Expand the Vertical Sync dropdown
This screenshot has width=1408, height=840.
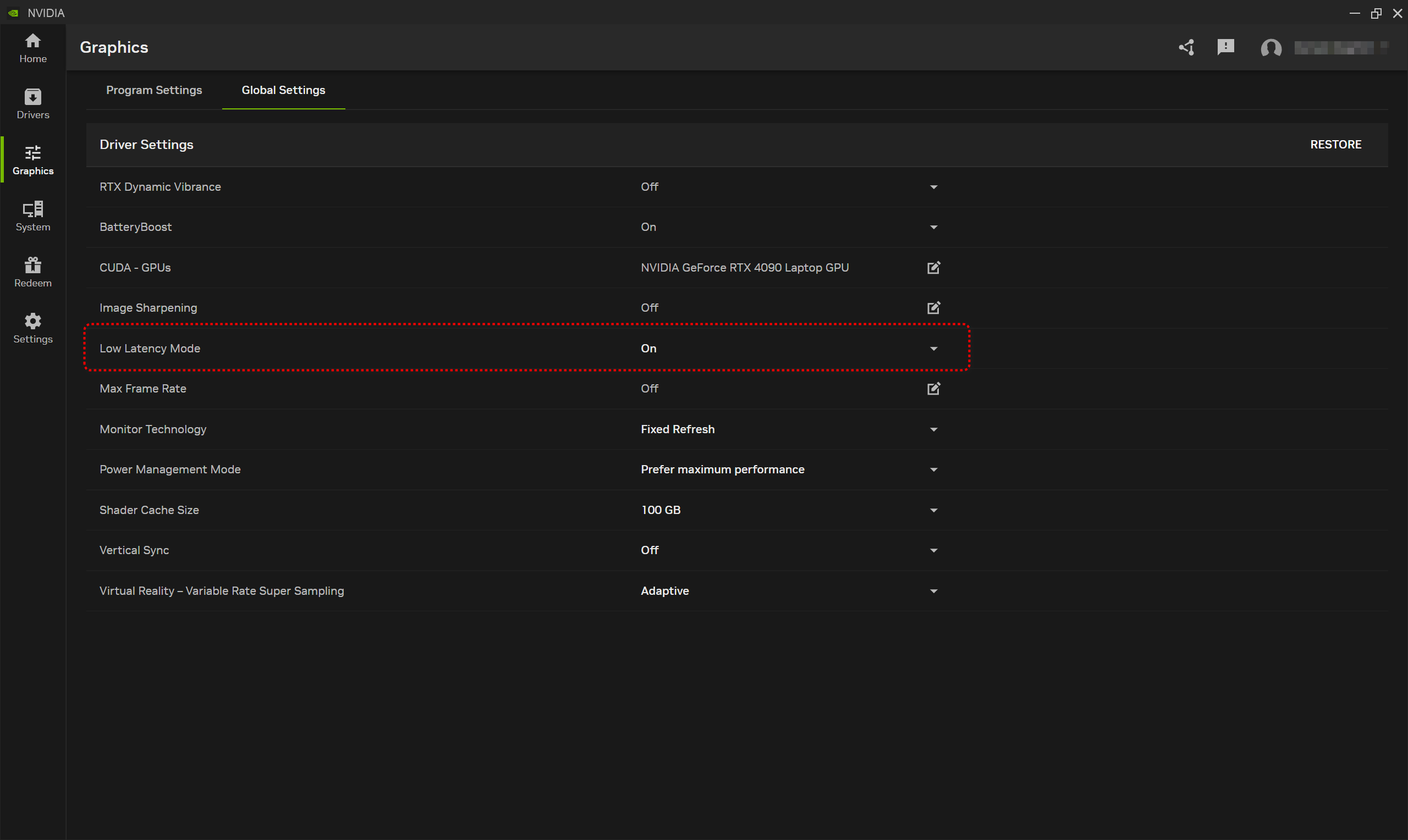tap(933, 551)
